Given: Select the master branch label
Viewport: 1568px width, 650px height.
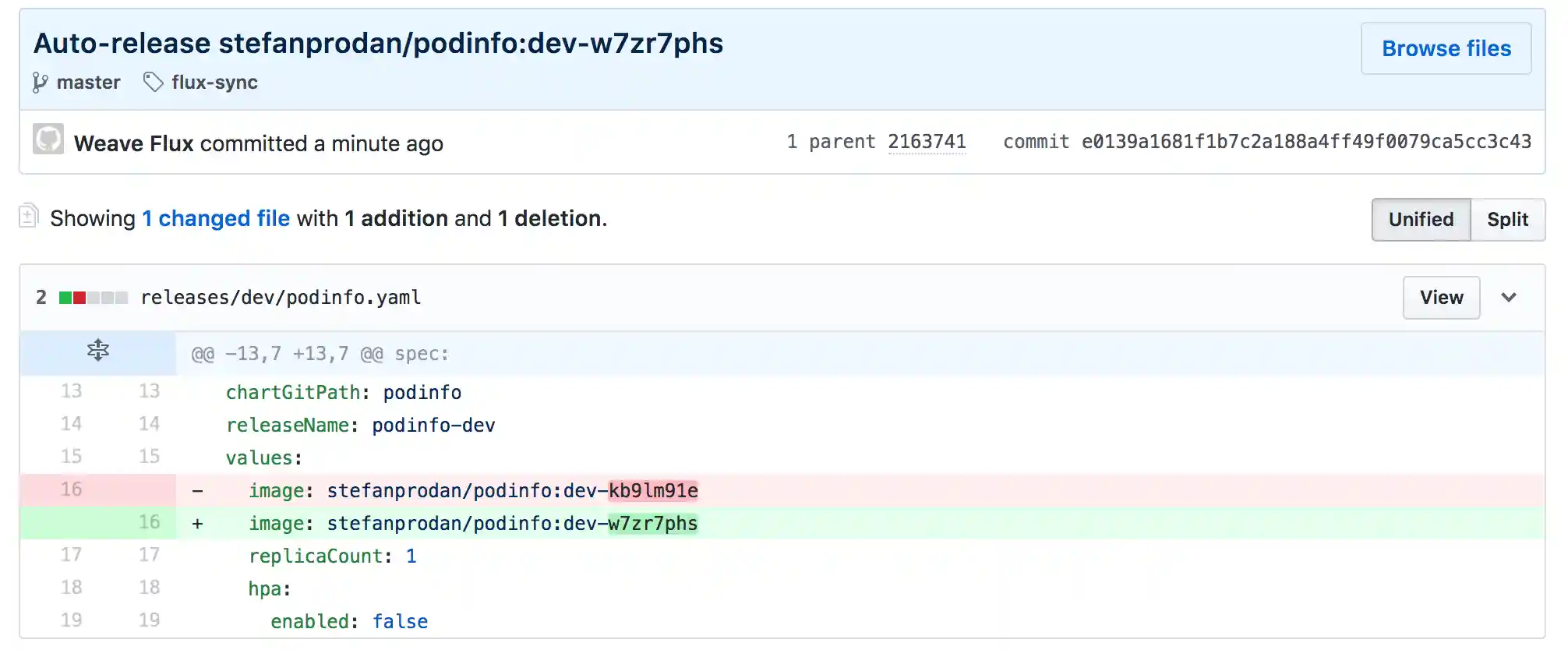Looking at the screenshot, I should (88, 82).
